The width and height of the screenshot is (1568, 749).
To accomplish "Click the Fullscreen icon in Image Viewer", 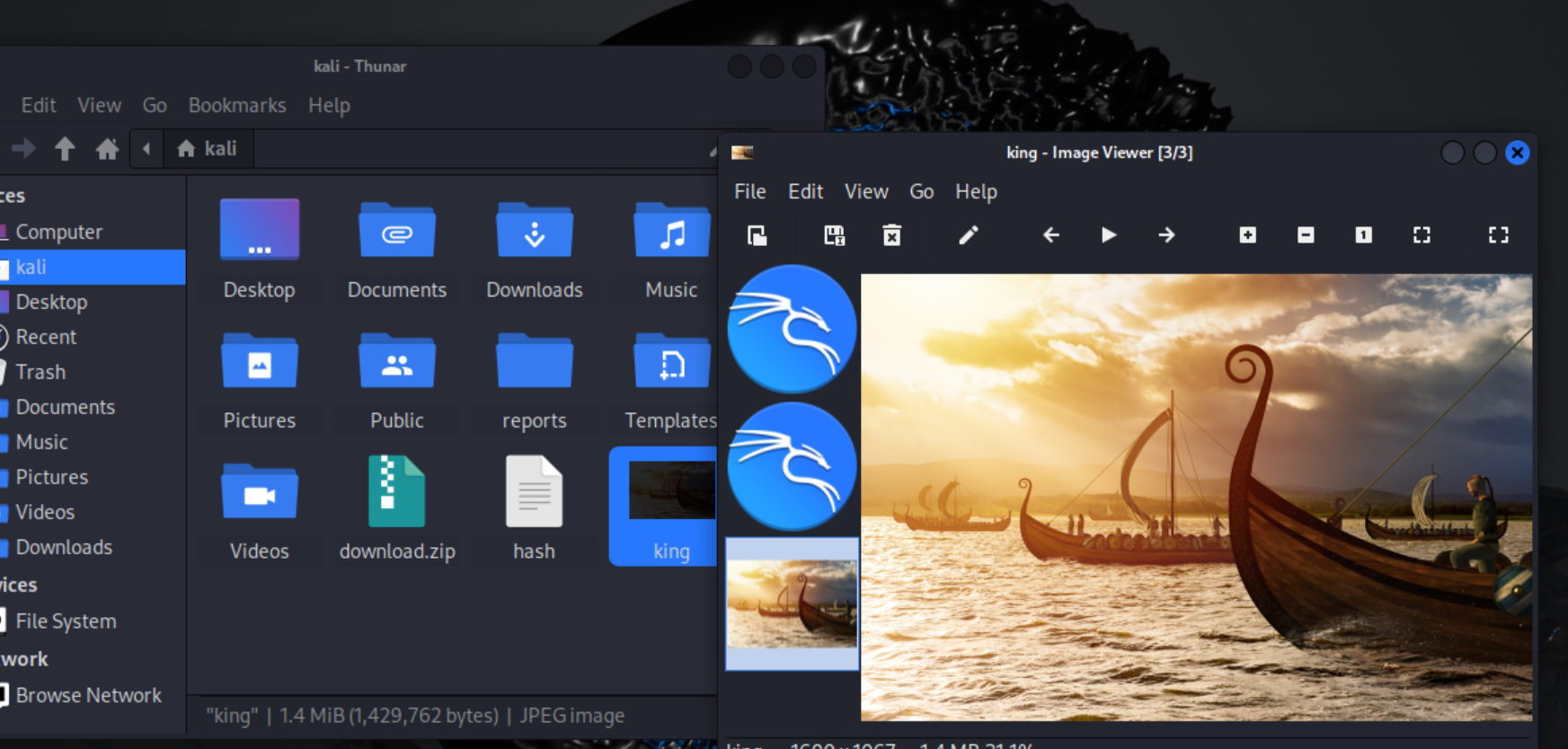I will tap(1498, 235).
